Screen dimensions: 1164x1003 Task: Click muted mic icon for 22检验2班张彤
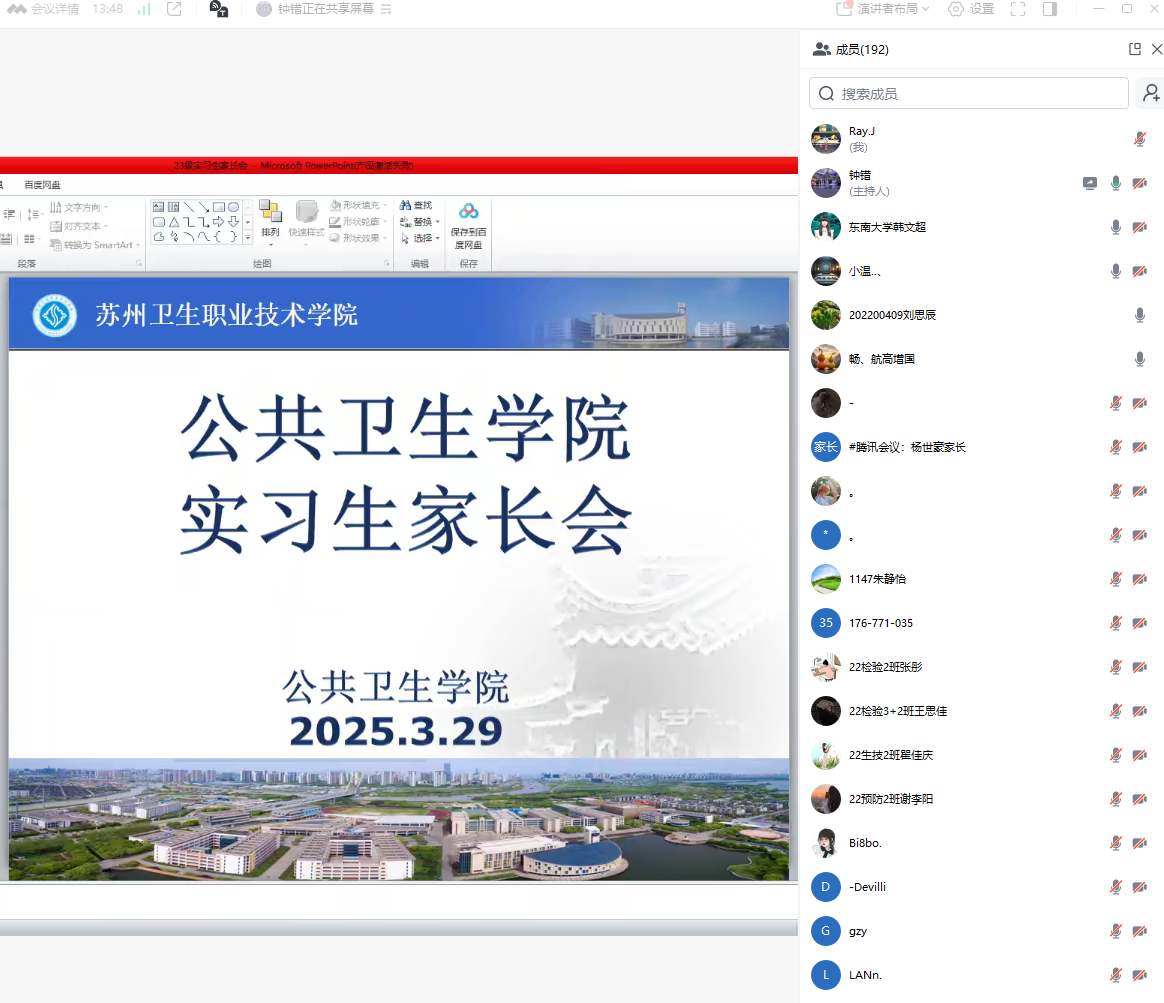tap(1116, 667)
